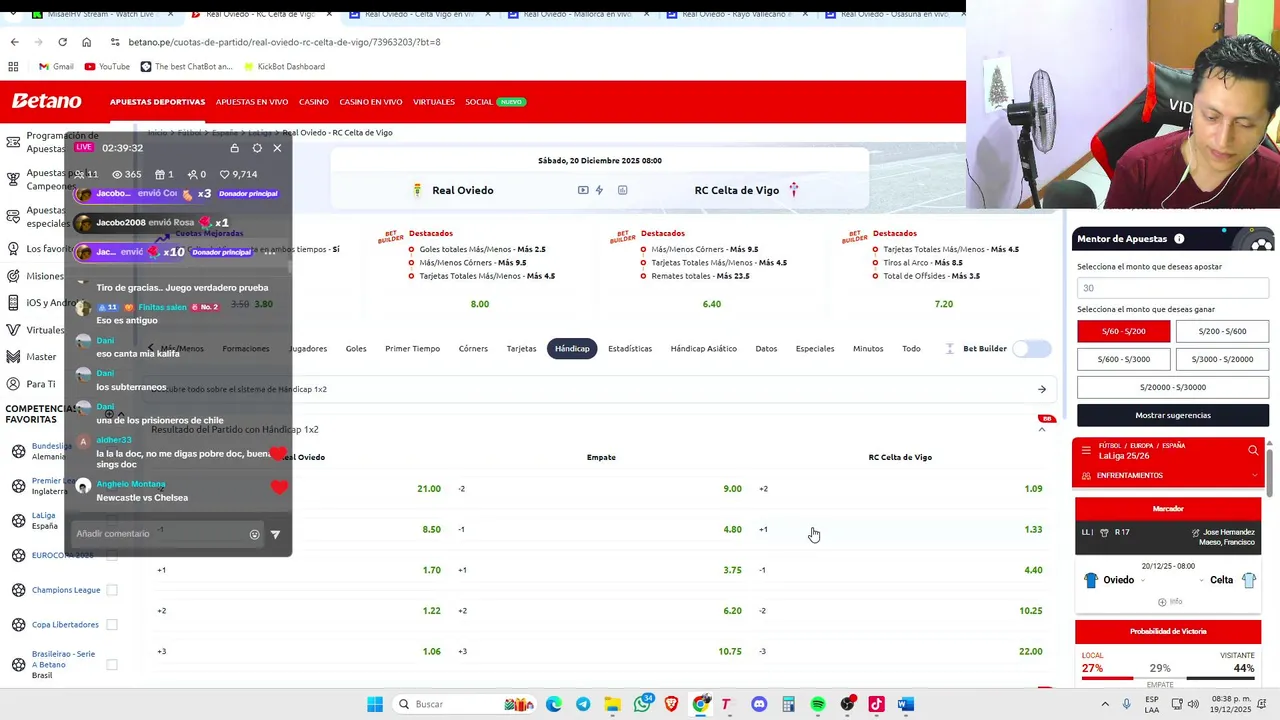Select the Hándicap market tab
Image resolution: width=1280 pixels, height=720 pixels.
pos(572,348)
